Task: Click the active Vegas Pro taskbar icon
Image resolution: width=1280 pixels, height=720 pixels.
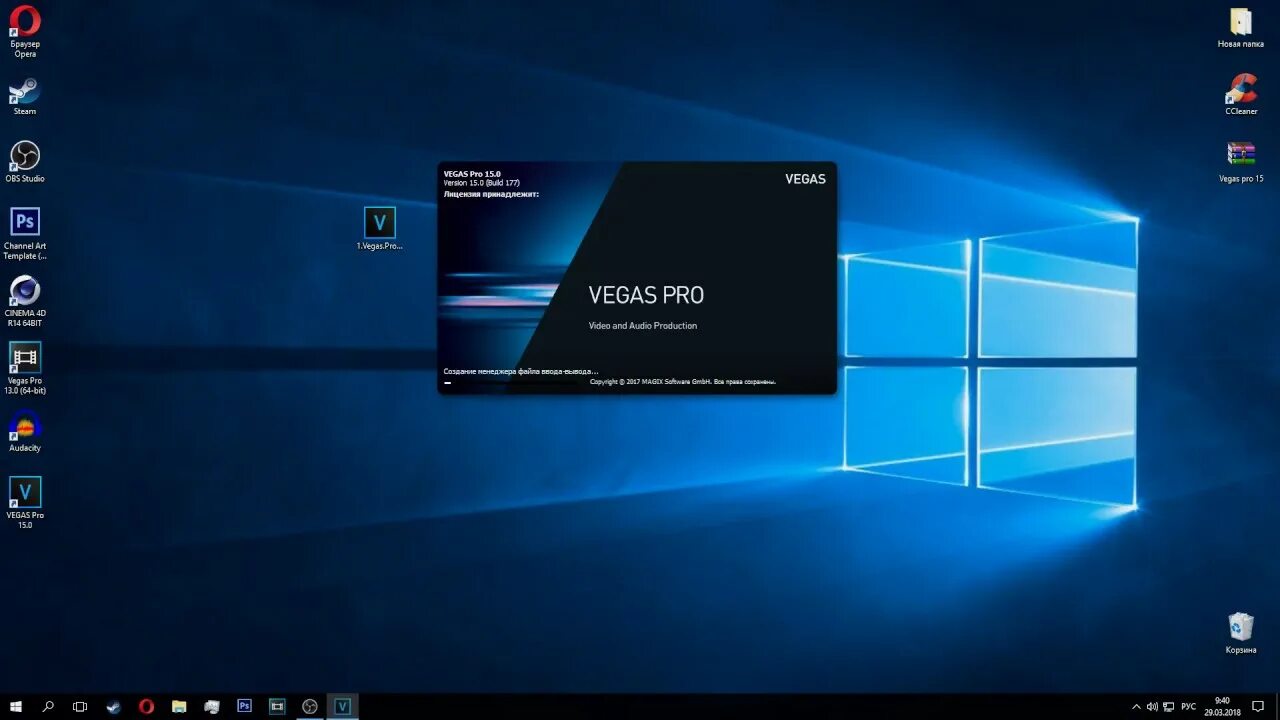Action: (342, 706)
